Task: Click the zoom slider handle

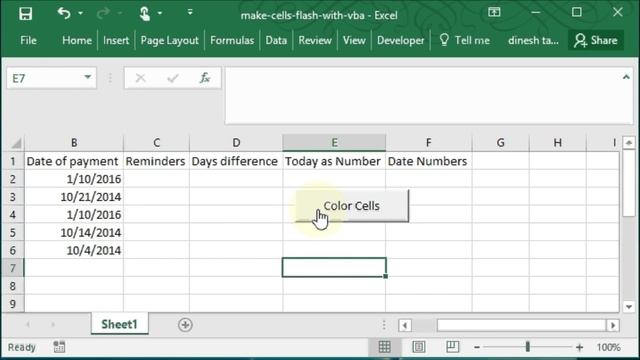Action: pyautogui.click(x=528, y=347)
